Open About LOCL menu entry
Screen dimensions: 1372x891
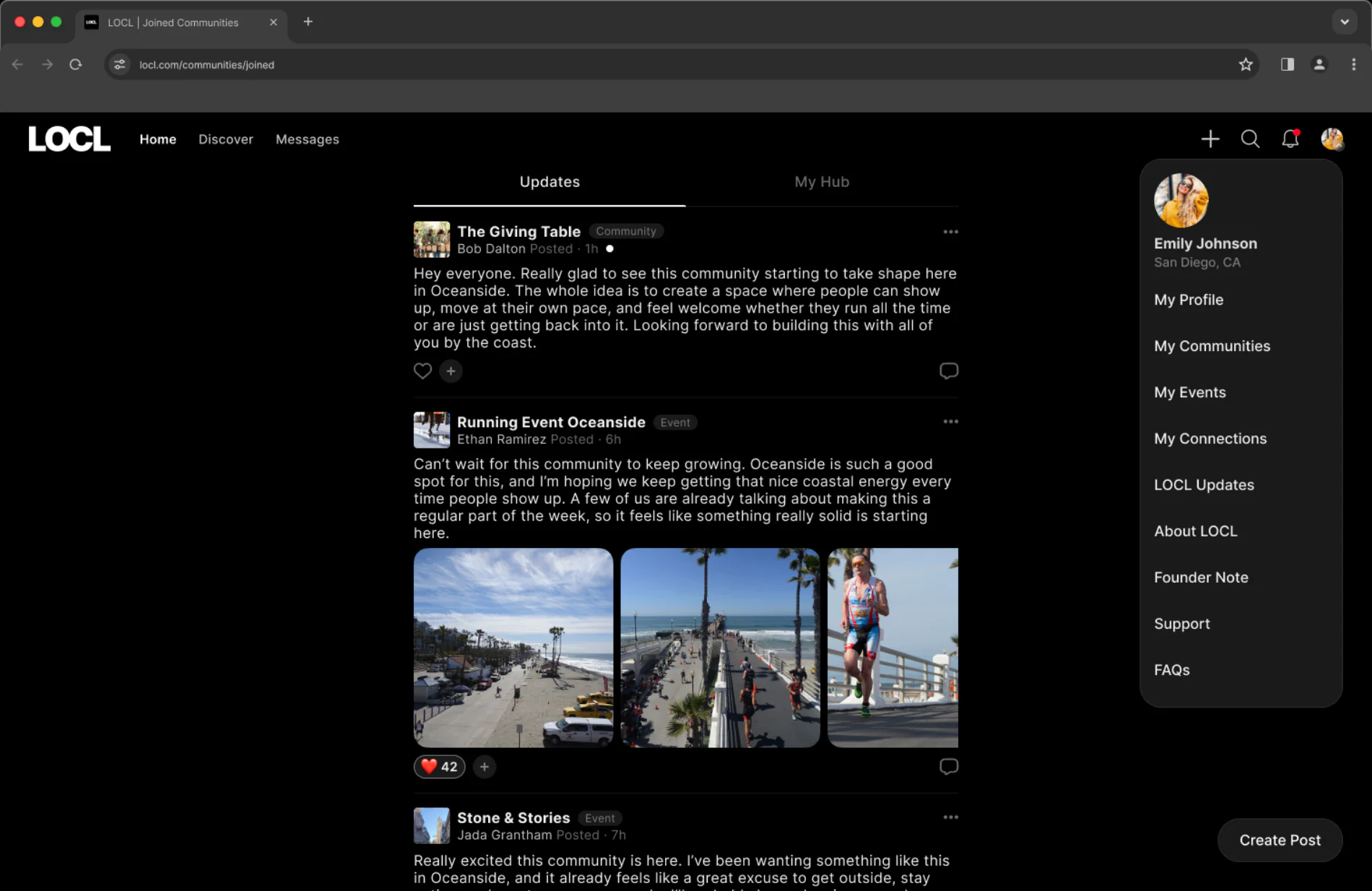pyautogui.click(x=1196, y=531)
